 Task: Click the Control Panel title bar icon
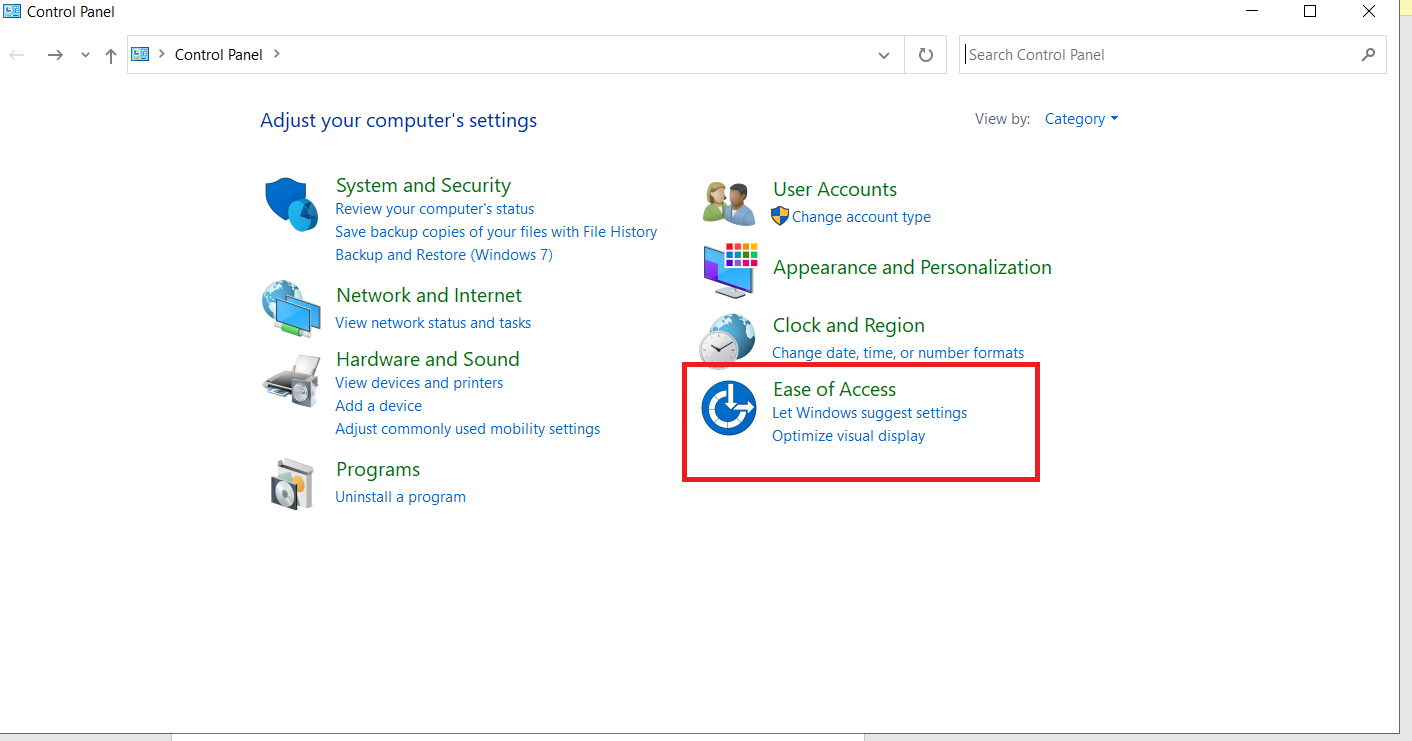pos(12,12)
